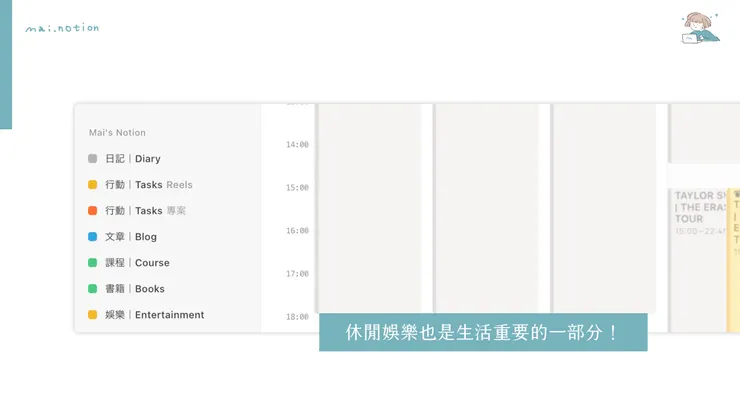Click the Mai's Notion section header

(117, 133)
